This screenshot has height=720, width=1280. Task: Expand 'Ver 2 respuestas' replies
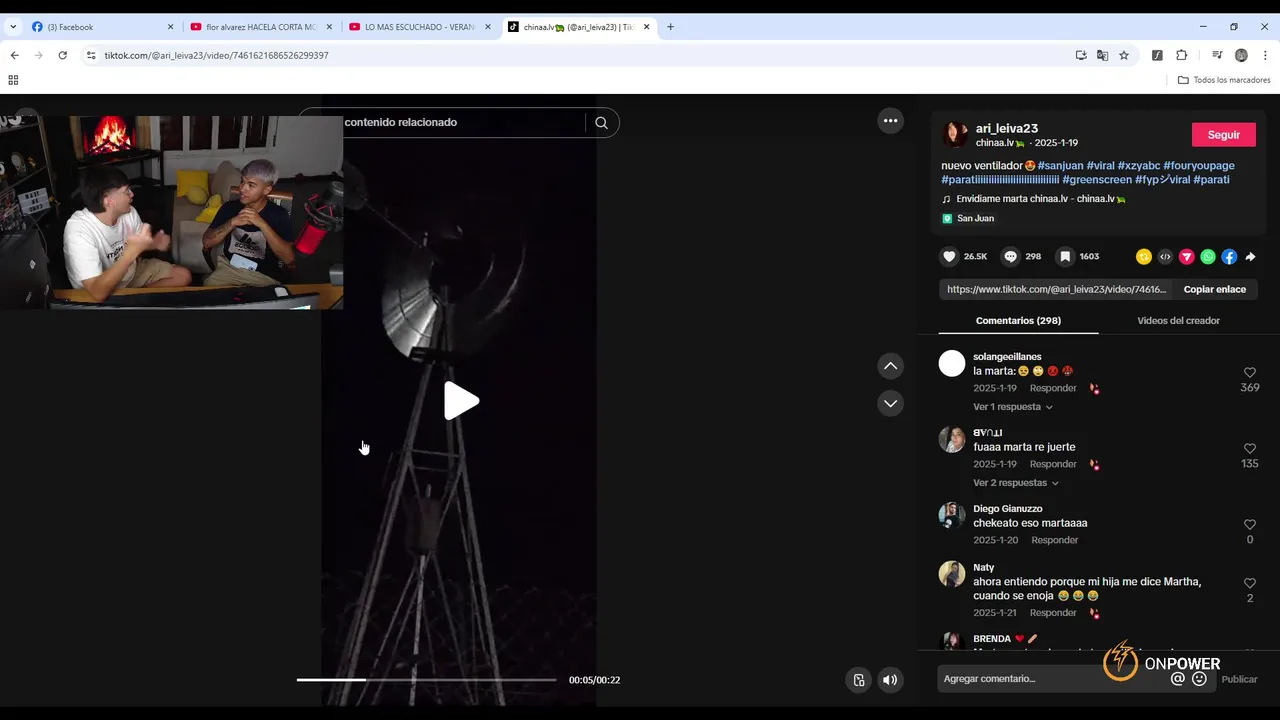(x=1016, y=483)
